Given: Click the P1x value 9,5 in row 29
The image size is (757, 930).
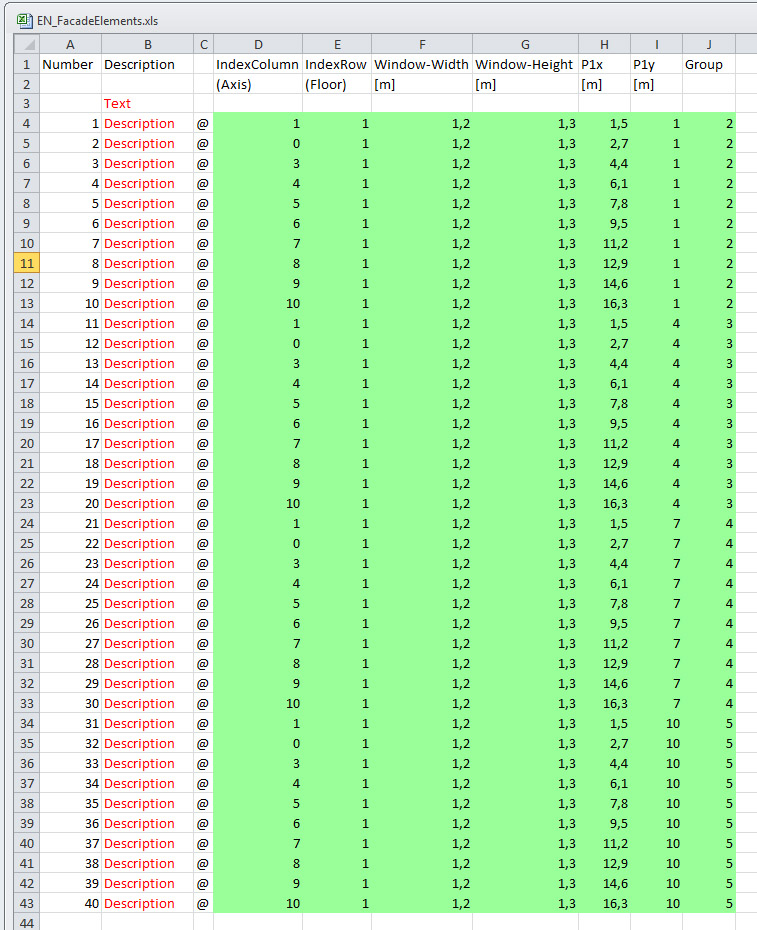Looking at the screenshot, I should 604,623.
